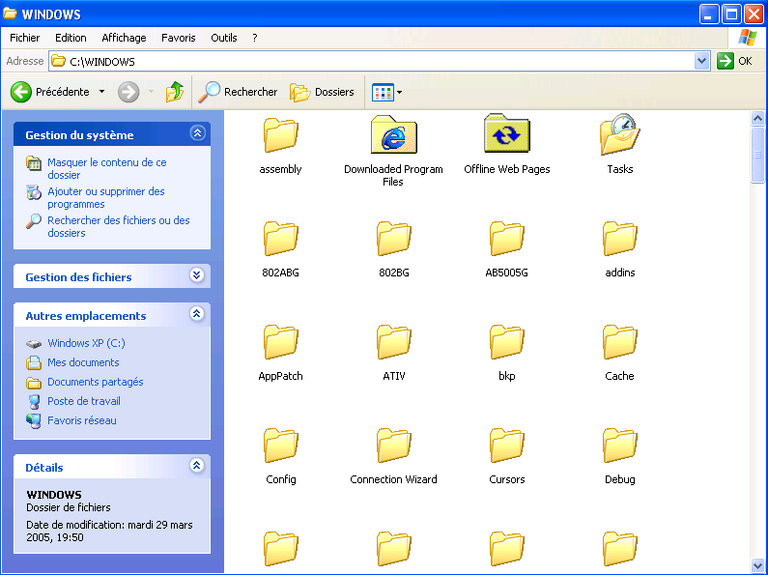This screenshot has width=768, height=575.
Task: Open the view mode (Affichage) dropdown
Action: [387, 92]
